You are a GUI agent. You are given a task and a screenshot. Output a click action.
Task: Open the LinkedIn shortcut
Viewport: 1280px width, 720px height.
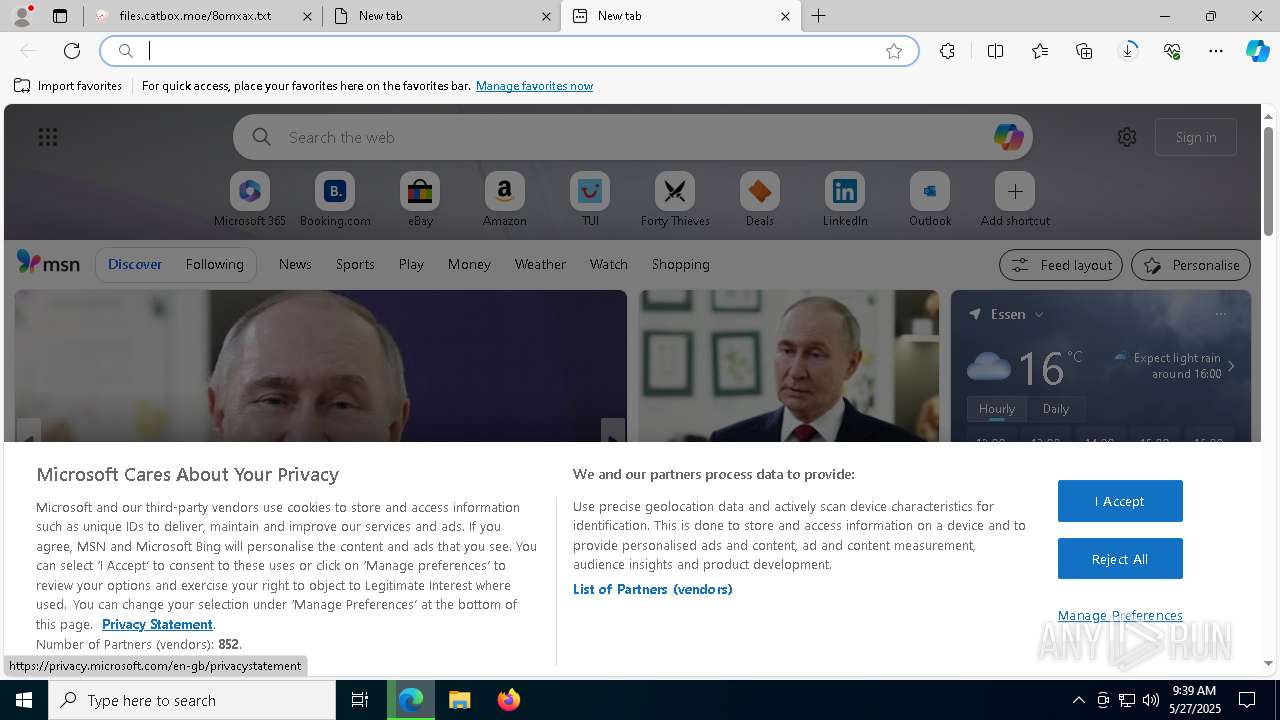845,200
